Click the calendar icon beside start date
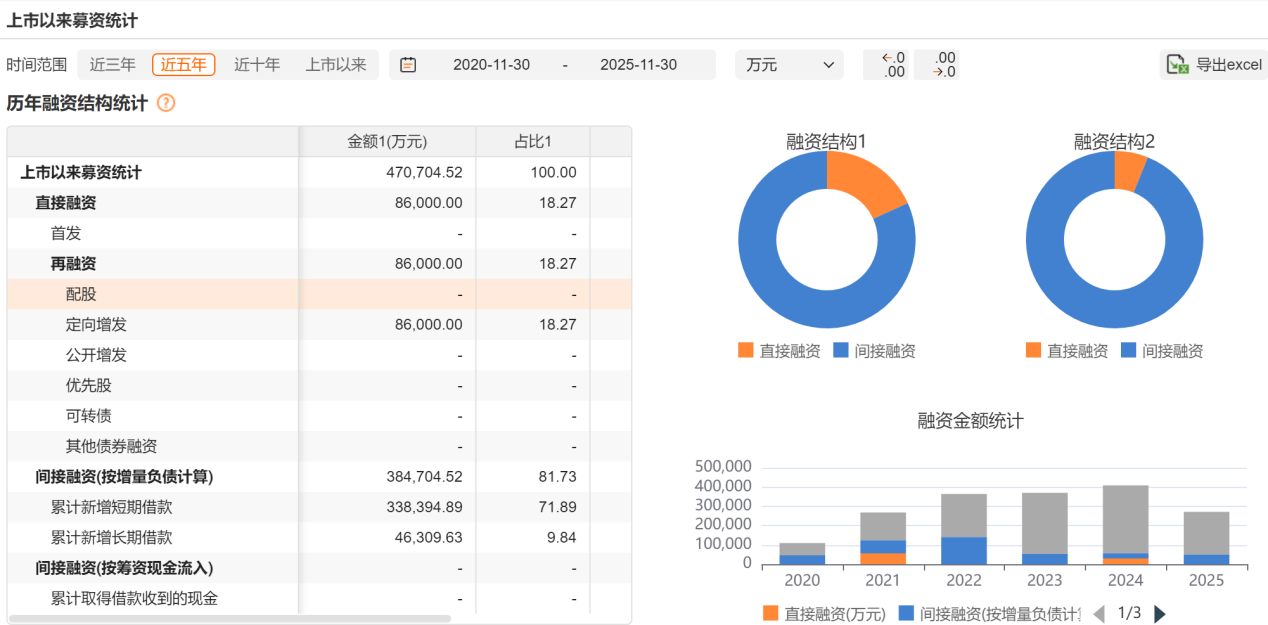 408,65
